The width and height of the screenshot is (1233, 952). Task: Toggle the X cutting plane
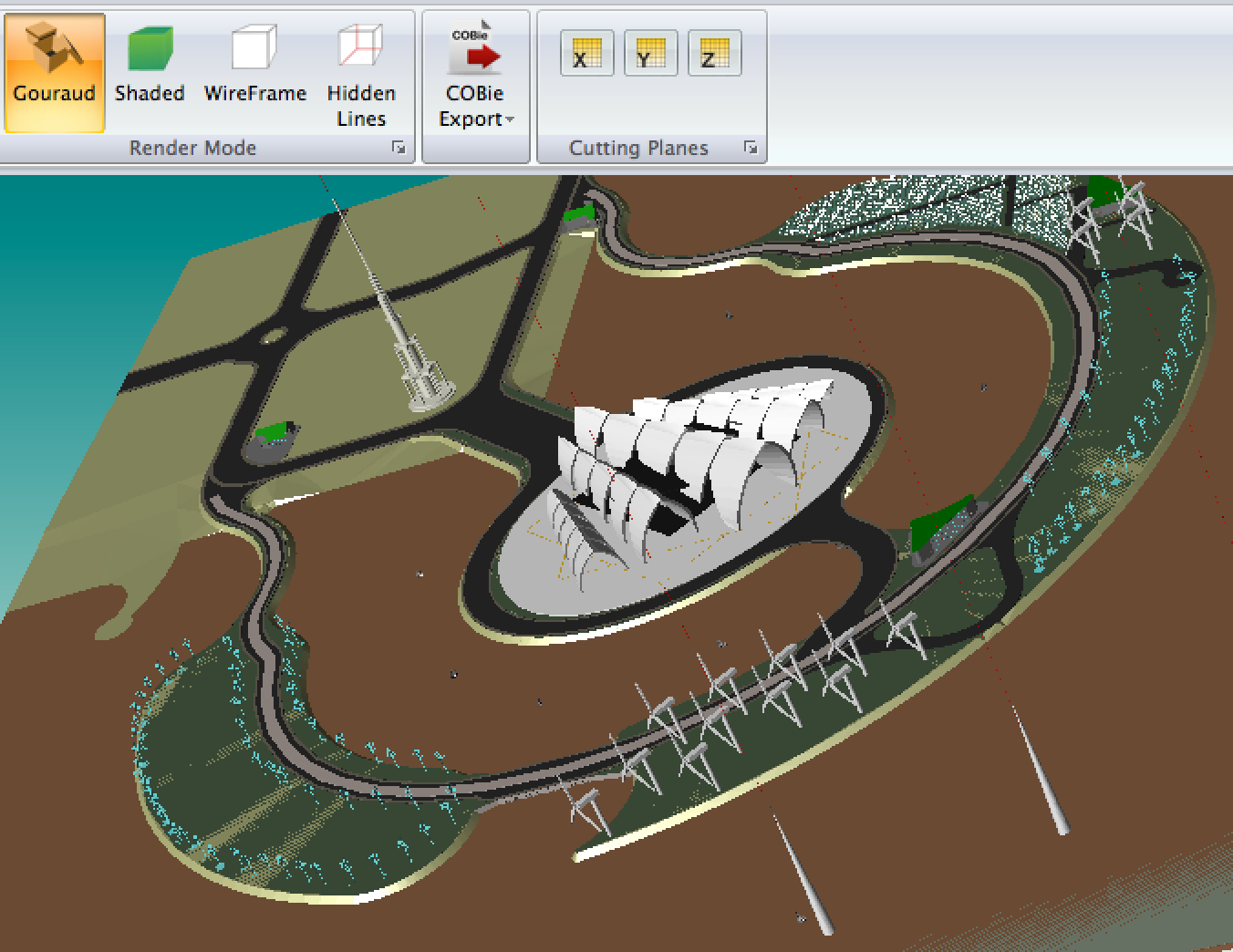586,53
